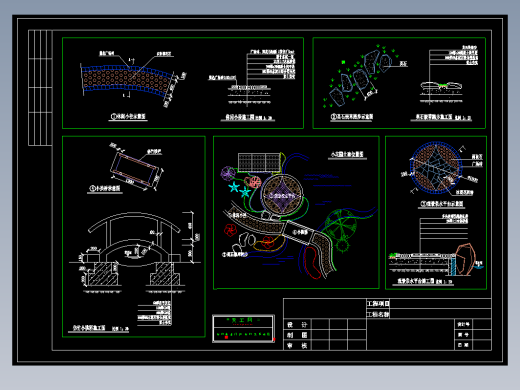Click the garden plan title text top right
This screenshot has height=390, width=520.
[x=347, y=154]
